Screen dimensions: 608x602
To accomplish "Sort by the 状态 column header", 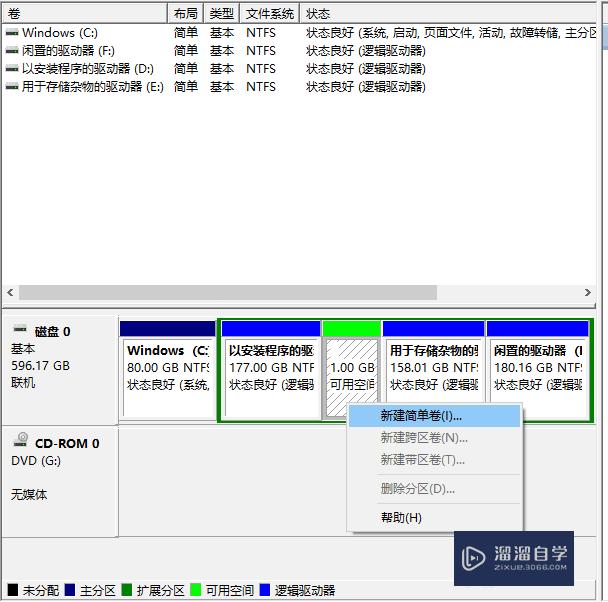I will 448,14.
